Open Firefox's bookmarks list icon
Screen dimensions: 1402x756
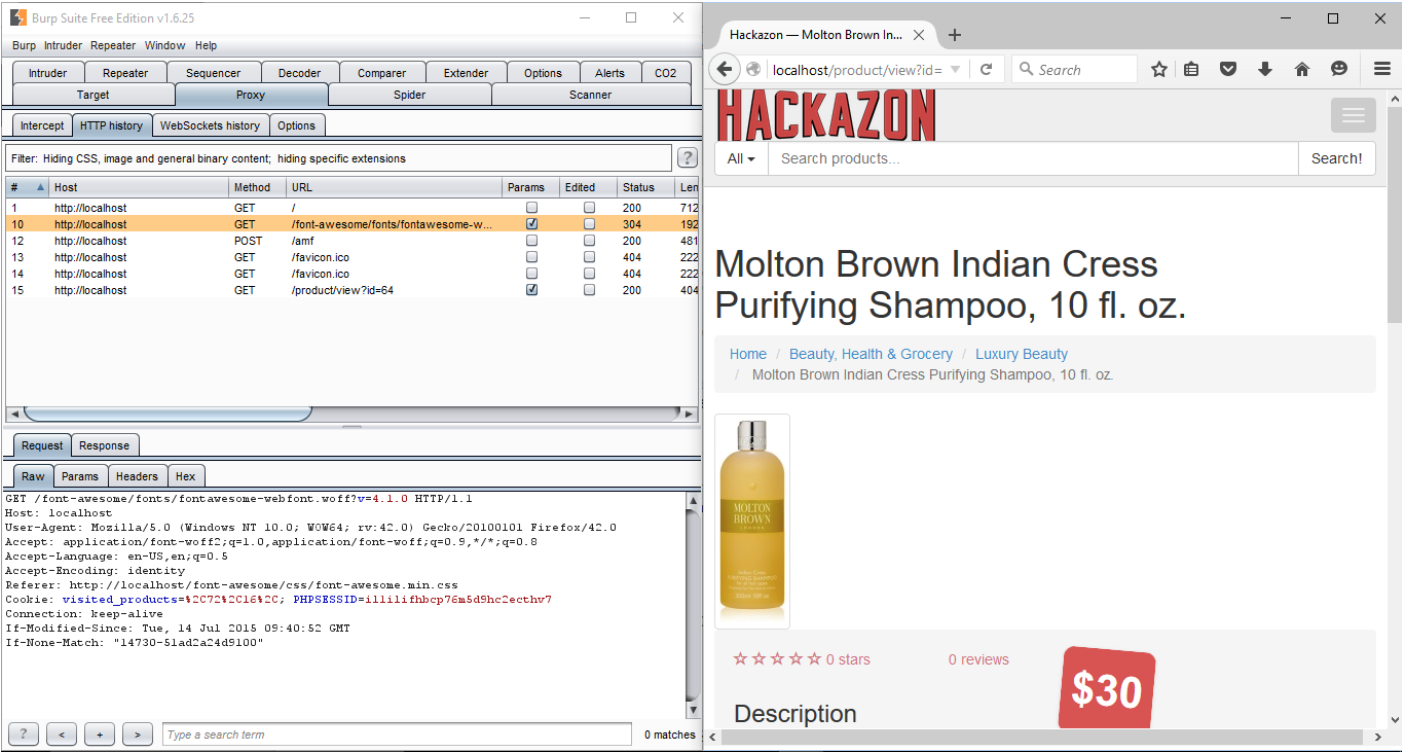pyautogui.click(x=1191, y=69)
